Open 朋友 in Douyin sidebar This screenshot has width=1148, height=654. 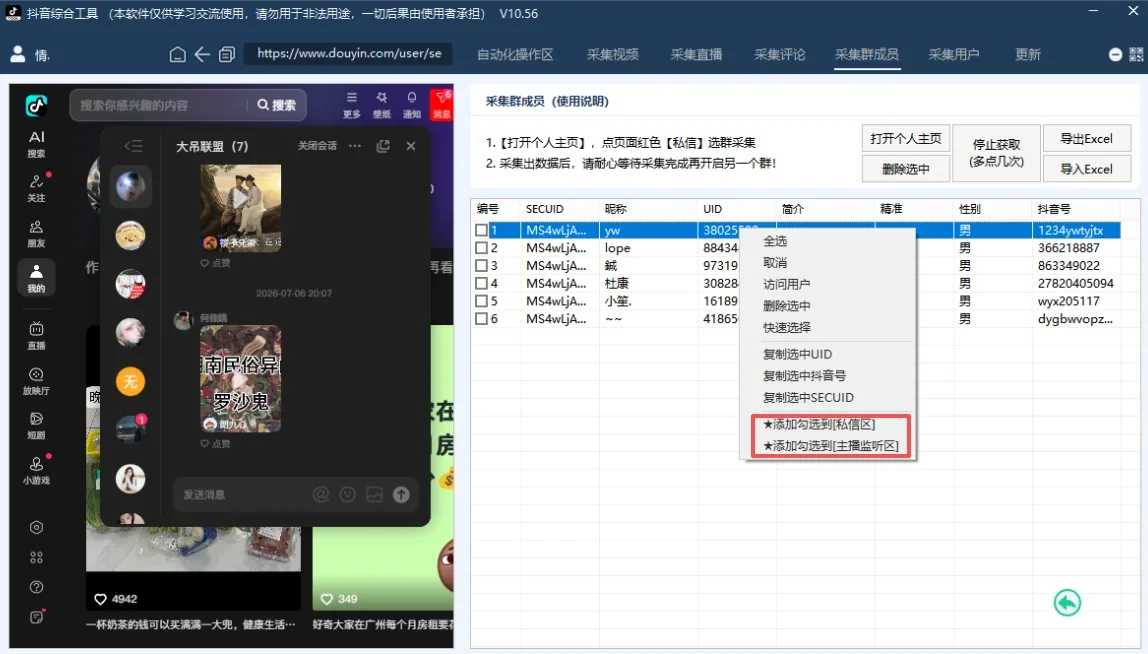tap(37, 234)
